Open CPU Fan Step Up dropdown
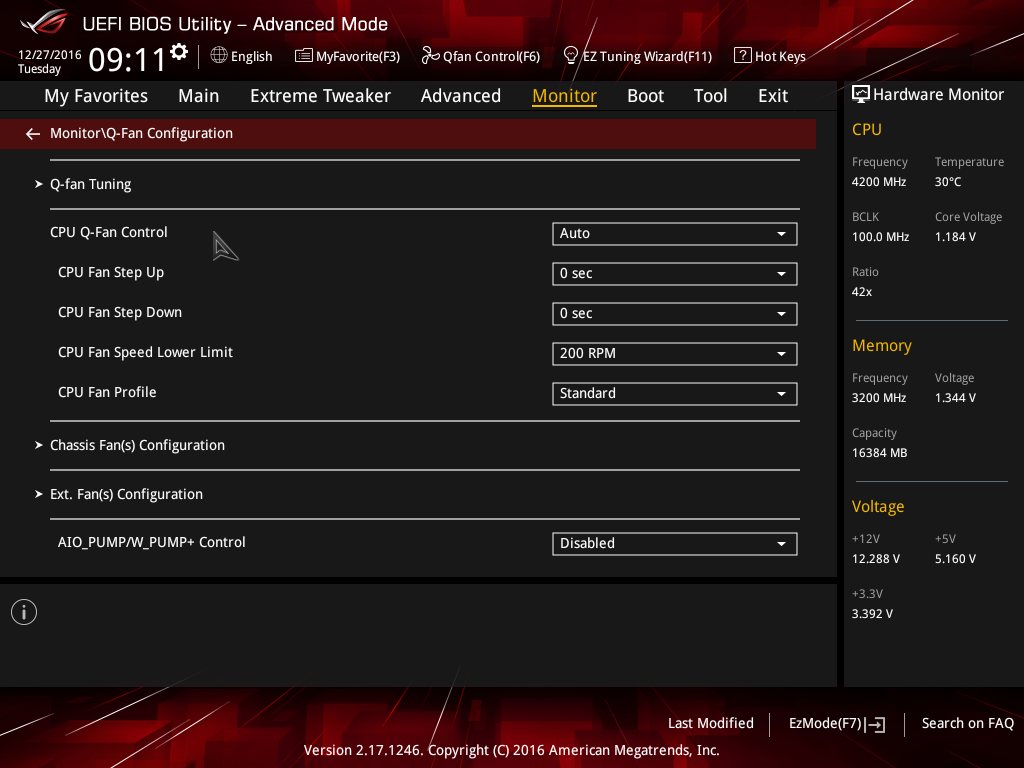The image size is (1024, 768). pyautogui.click(x=675, y=274)
